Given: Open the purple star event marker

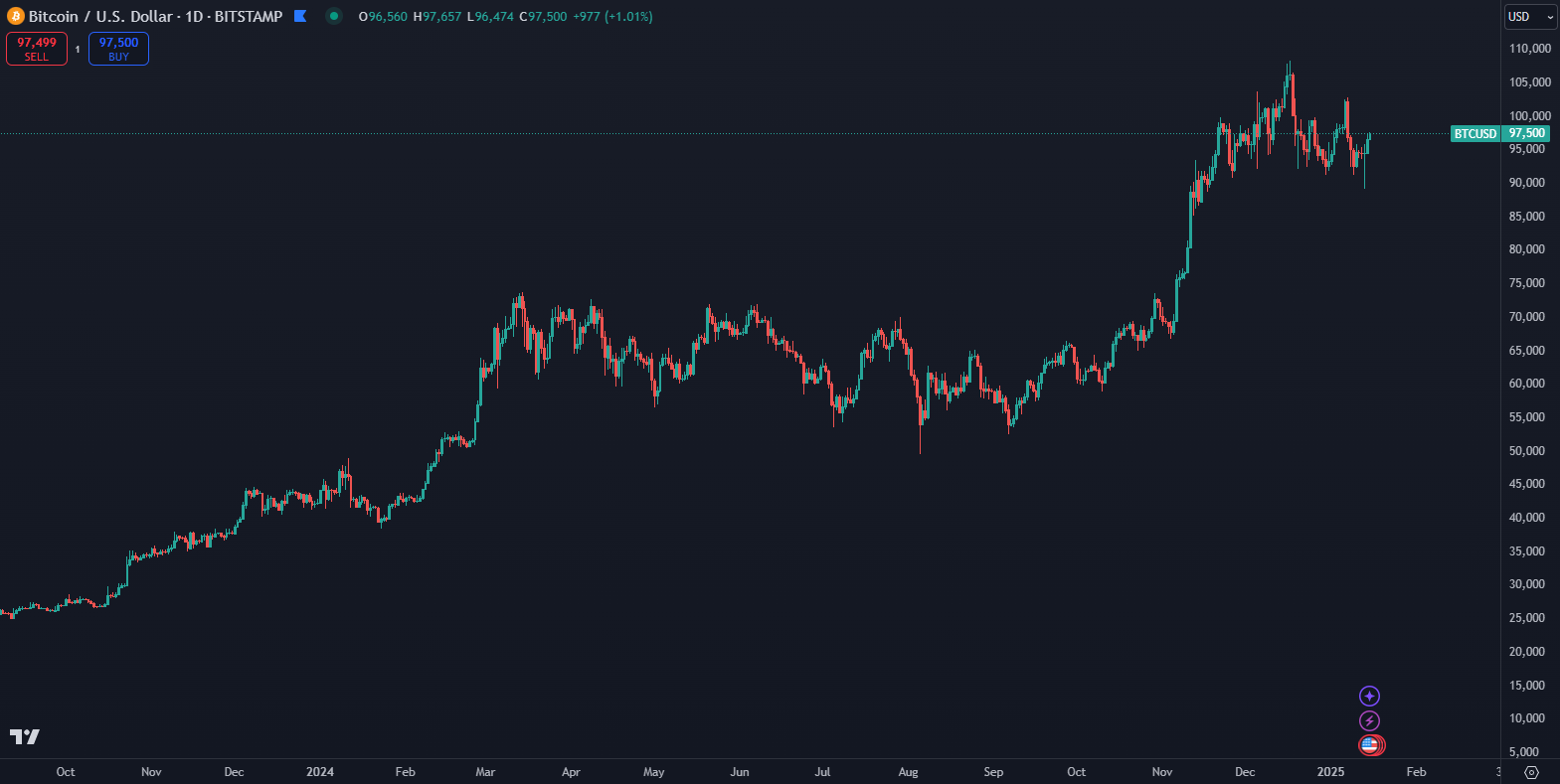Looking at the screenshot, I should (x=1369, y=697).
